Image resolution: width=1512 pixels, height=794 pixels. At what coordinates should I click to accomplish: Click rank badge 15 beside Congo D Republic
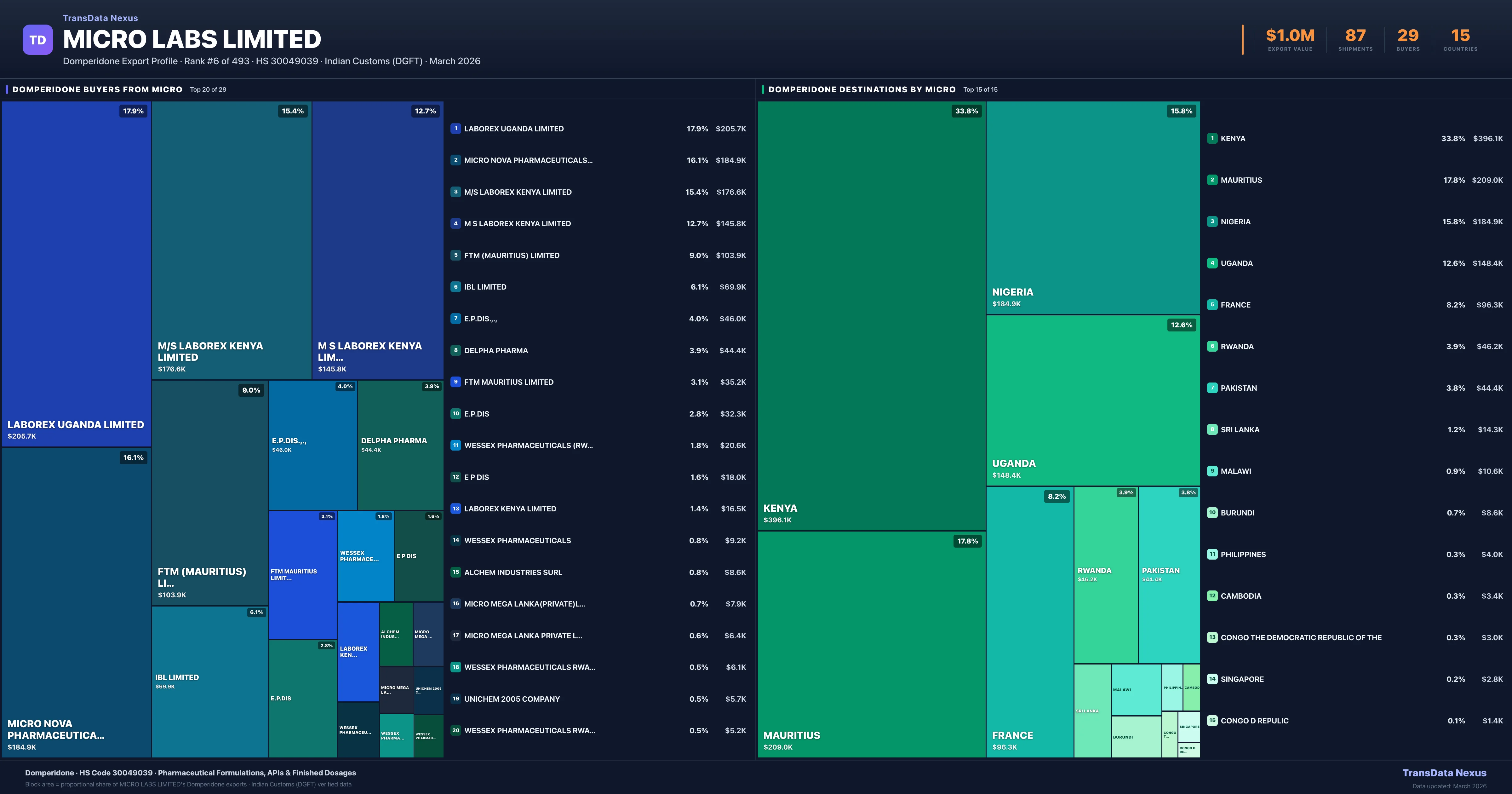point(1212,721)
